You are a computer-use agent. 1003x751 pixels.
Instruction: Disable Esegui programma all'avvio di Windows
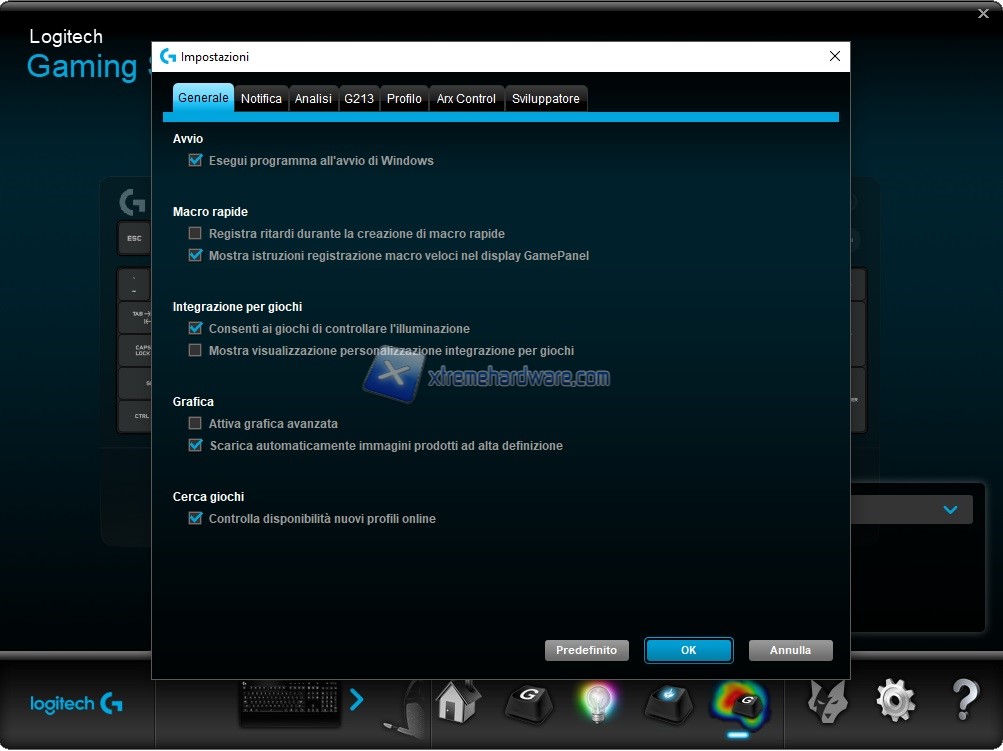196,160
